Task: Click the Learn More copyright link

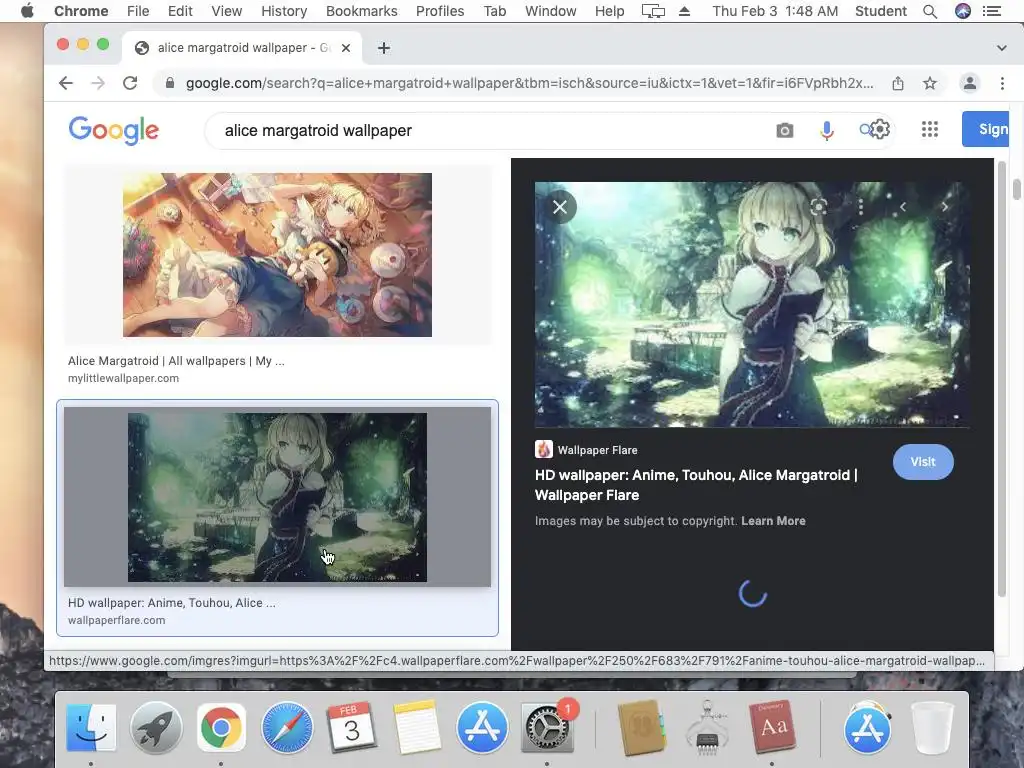Action: 773,520
